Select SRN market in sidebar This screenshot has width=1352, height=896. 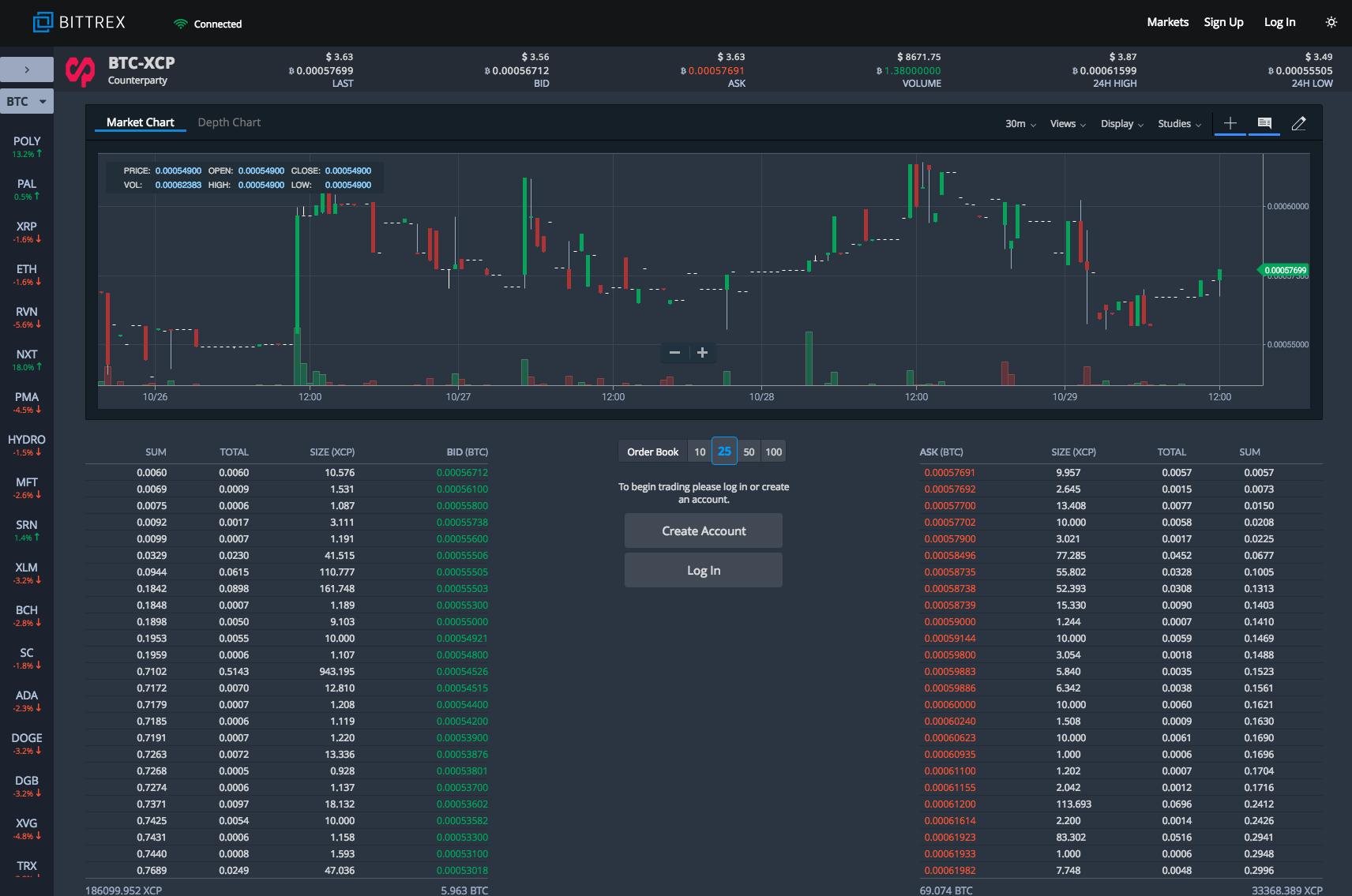pos(27,530)
